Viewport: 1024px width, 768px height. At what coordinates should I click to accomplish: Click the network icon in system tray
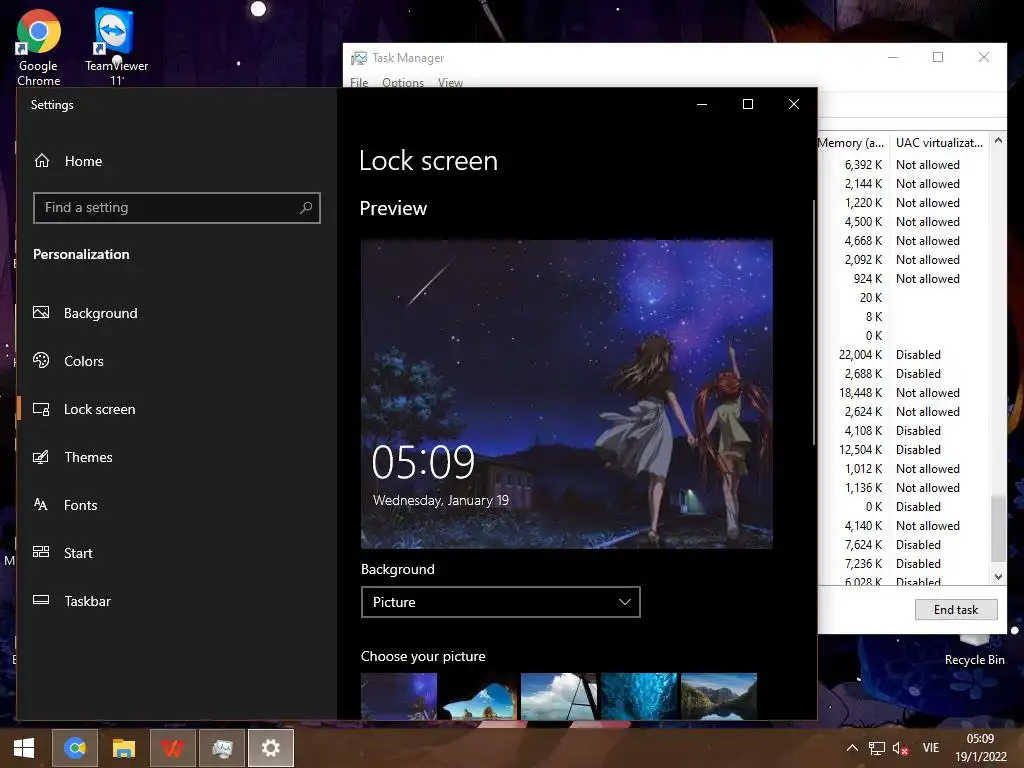[876, 748]
